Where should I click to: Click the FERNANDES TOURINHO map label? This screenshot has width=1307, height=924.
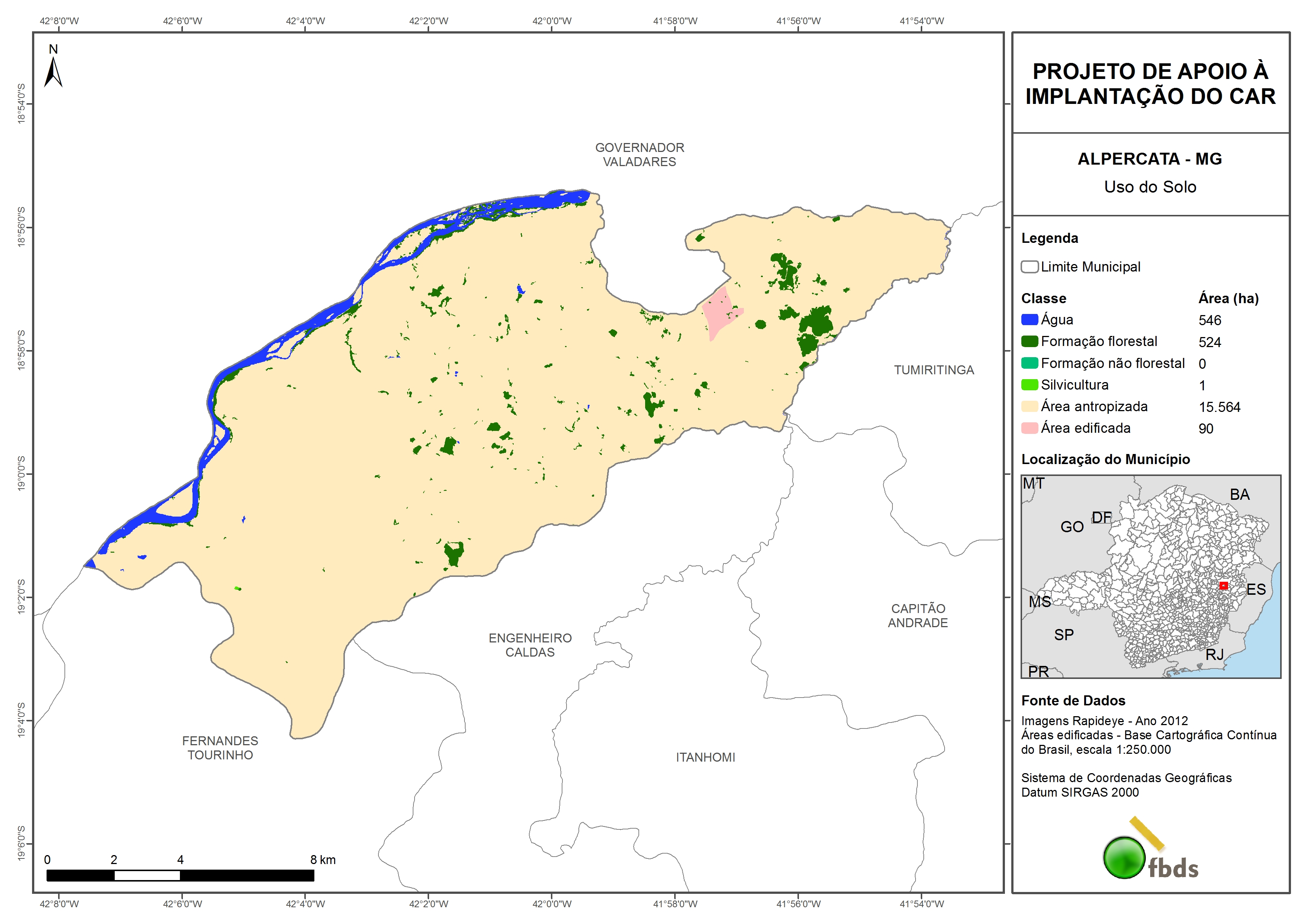pyautogui.click(x=220, y=747)
